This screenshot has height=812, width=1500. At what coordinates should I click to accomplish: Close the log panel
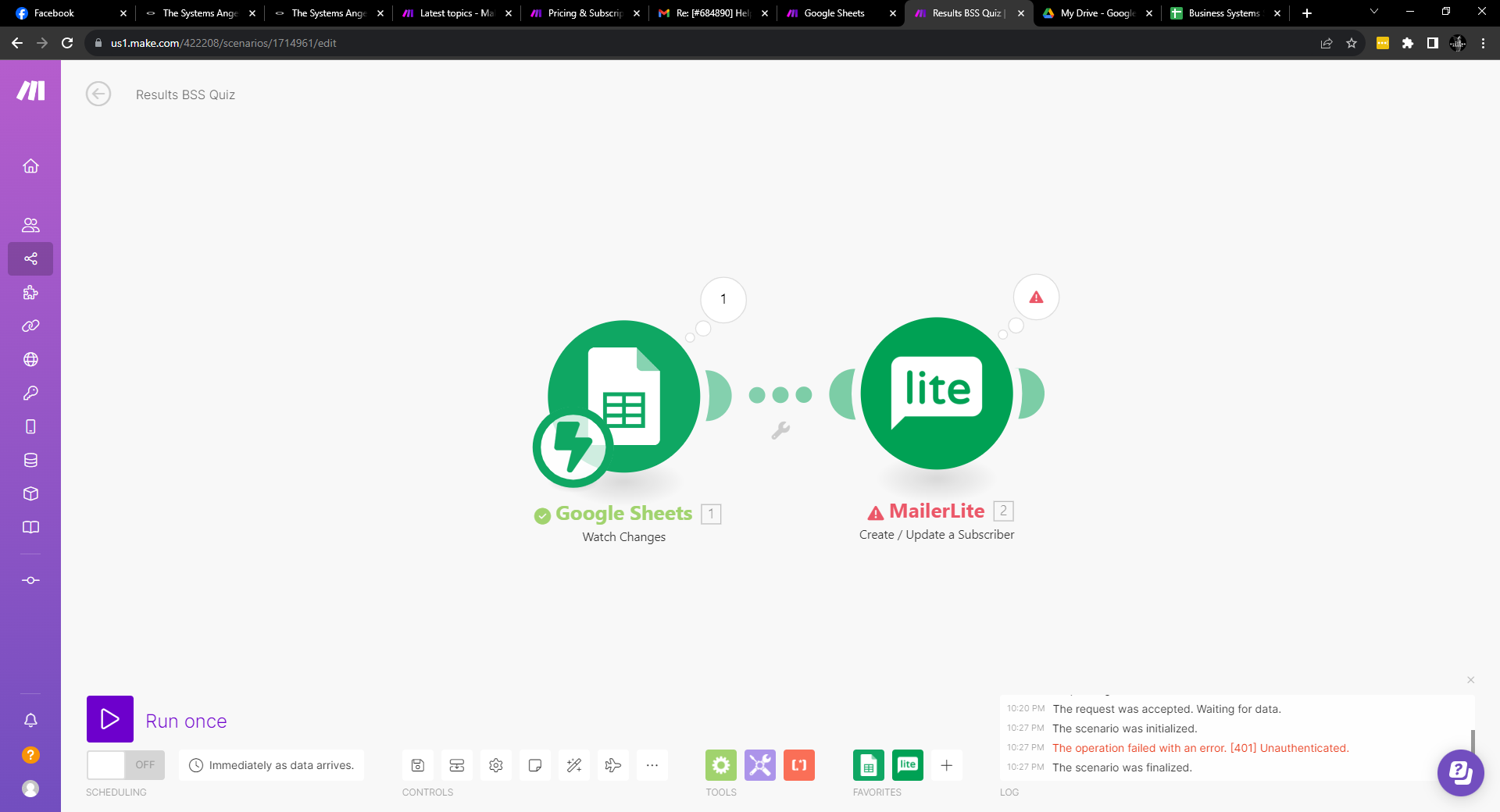point(1470,680)
